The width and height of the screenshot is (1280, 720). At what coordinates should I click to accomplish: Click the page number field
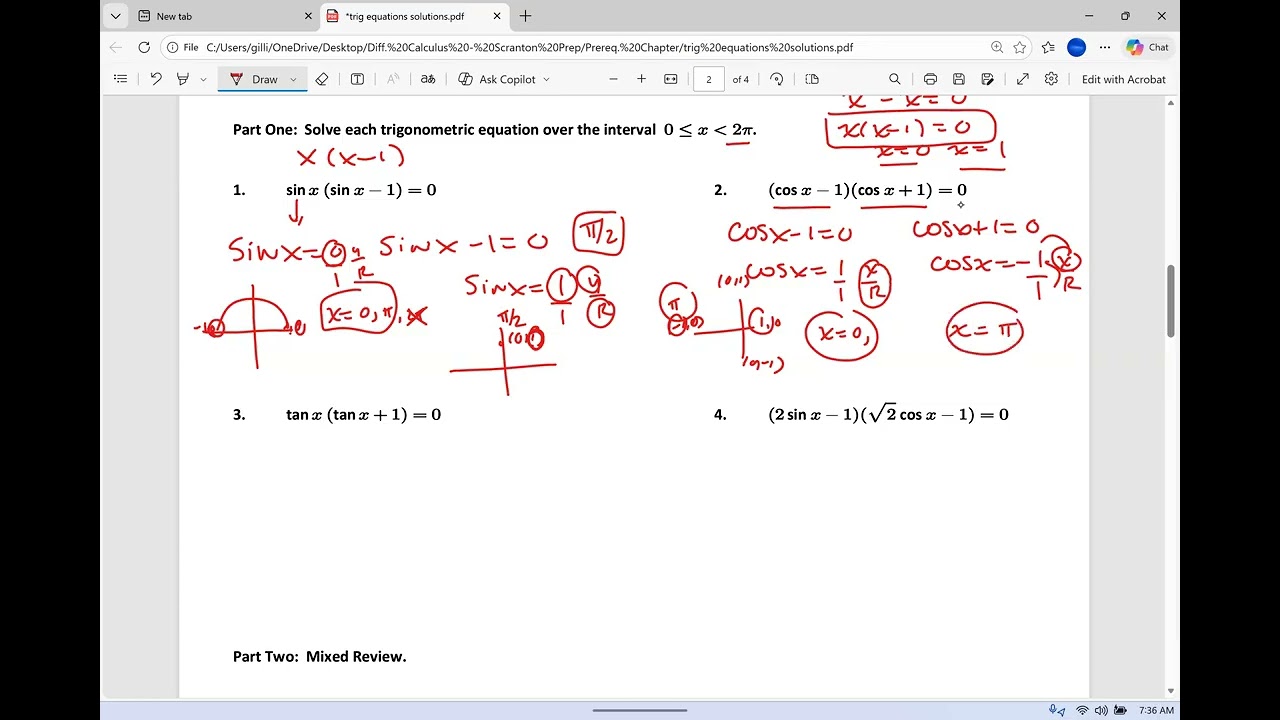709,79
